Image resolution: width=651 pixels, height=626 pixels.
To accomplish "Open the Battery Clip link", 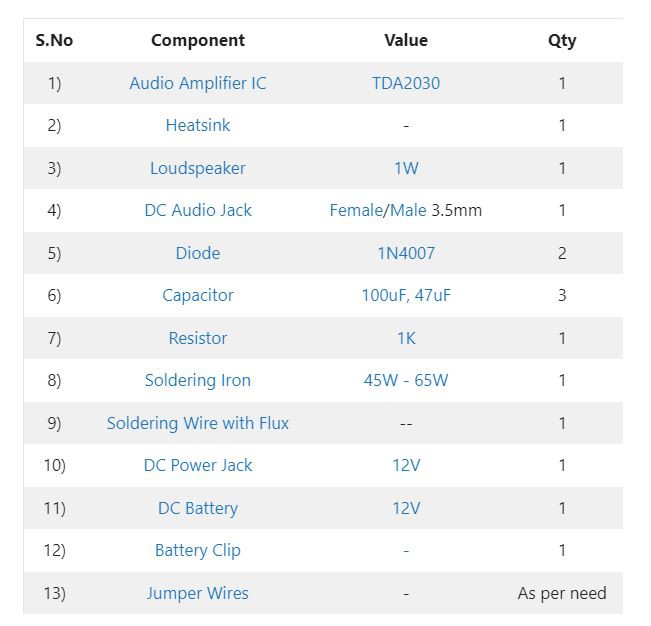I will coord(198,551).
